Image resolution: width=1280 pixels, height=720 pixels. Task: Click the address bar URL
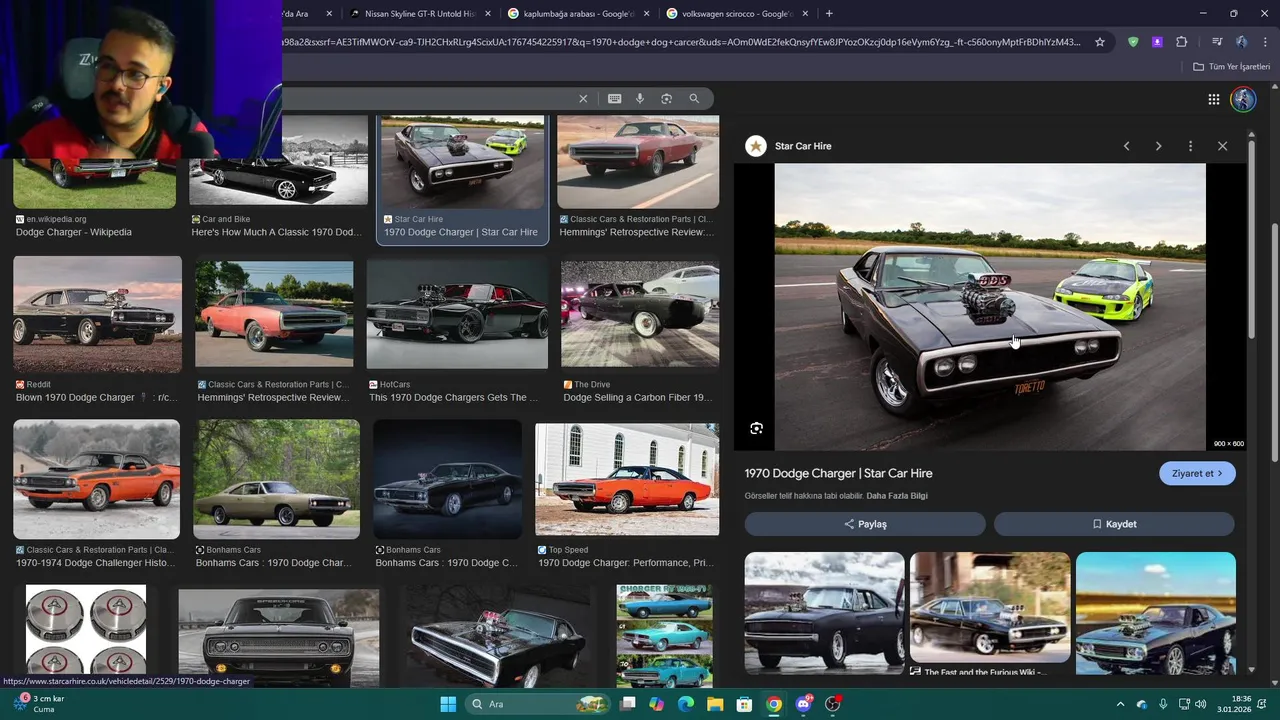coord(680,42)
